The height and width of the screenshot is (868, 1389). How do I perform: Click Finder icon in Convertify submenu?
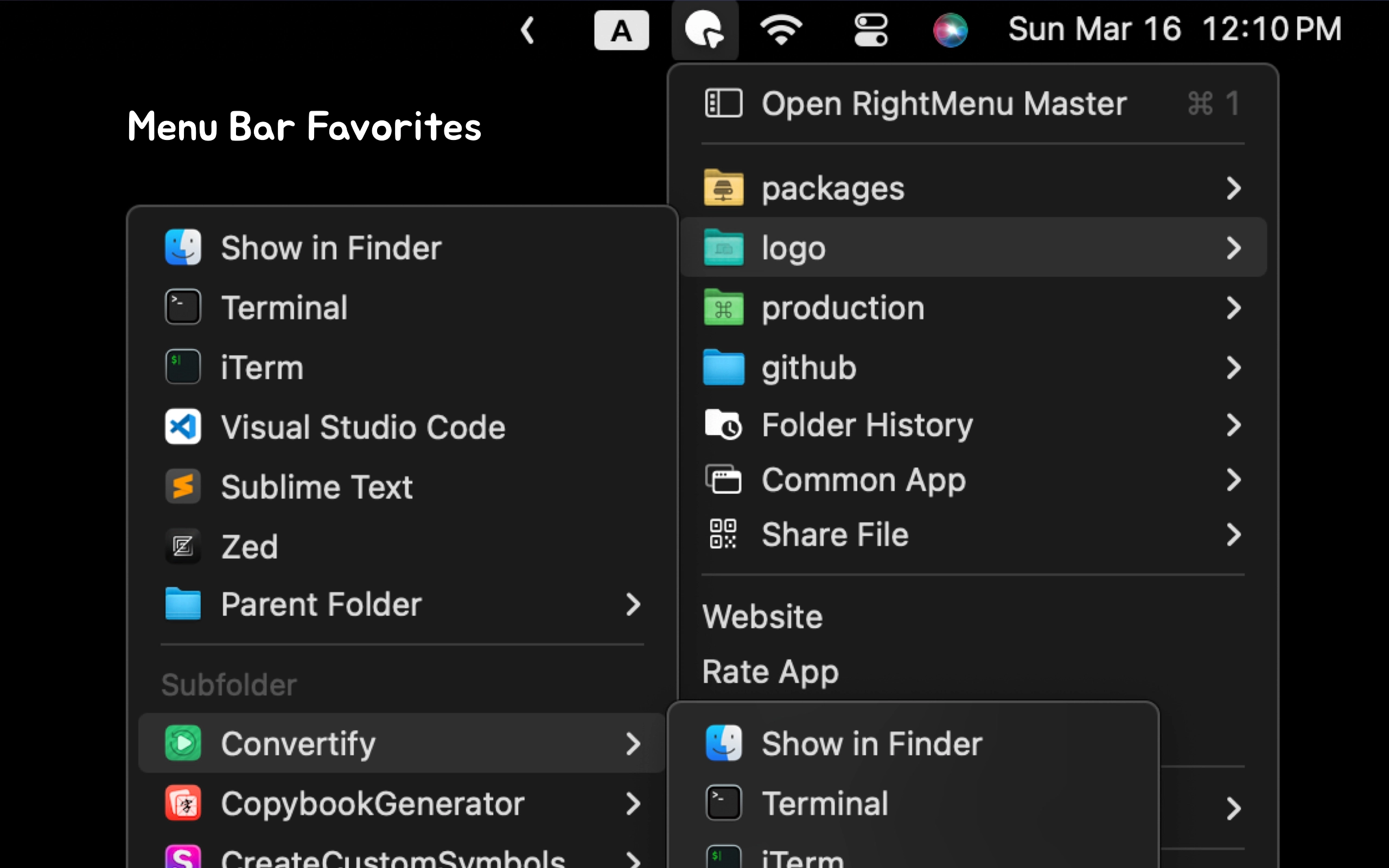click(723, 743)
